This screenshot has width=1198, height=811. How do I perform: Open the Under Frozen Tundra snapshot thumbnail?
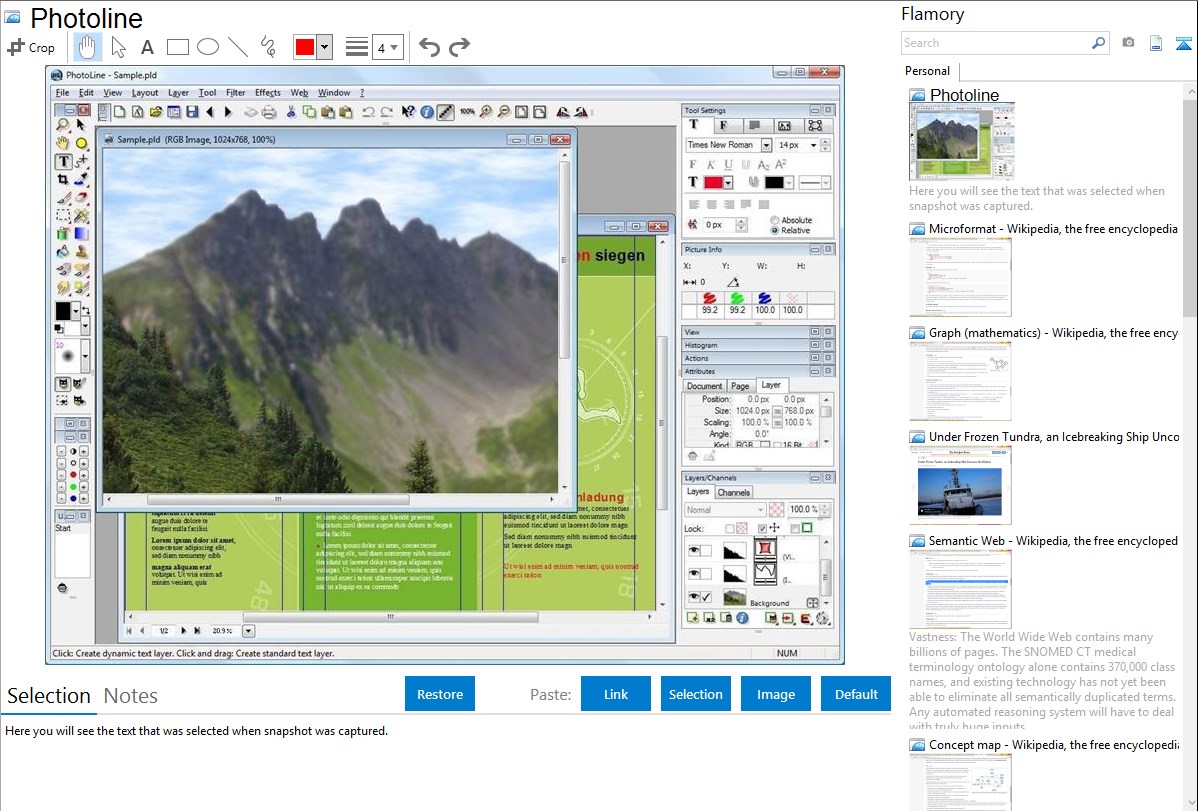pyautogui.click(x=960, y=485)
